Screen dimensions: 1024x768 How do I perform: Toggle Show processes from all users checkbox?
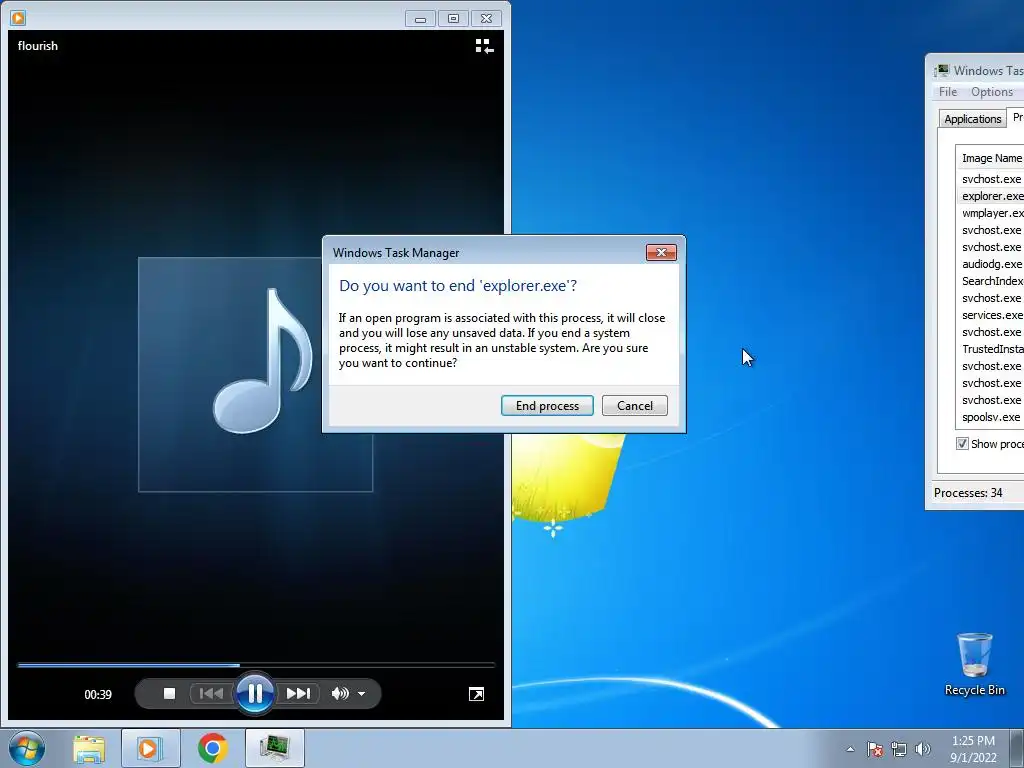click(962, 444)
